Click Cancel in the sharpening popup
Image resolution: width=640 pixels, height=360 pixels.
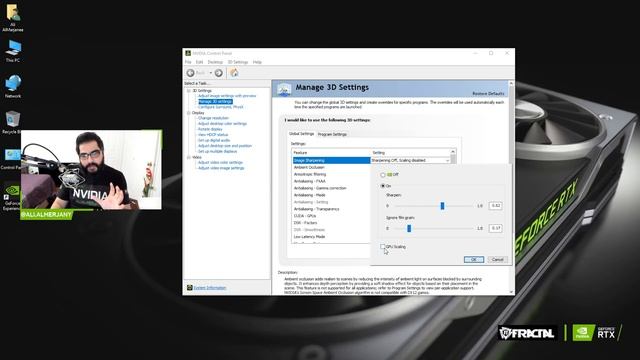coord(498,260)
